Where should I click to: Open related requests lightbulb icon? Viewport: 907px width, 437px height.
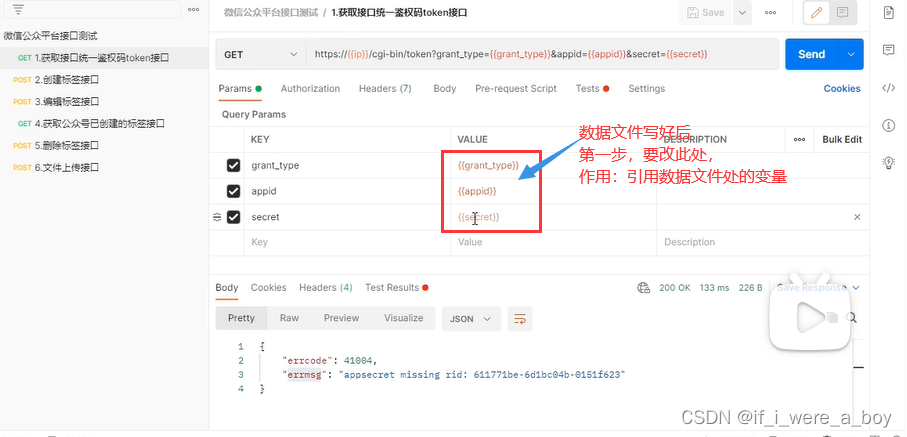(x=888, y=163)
